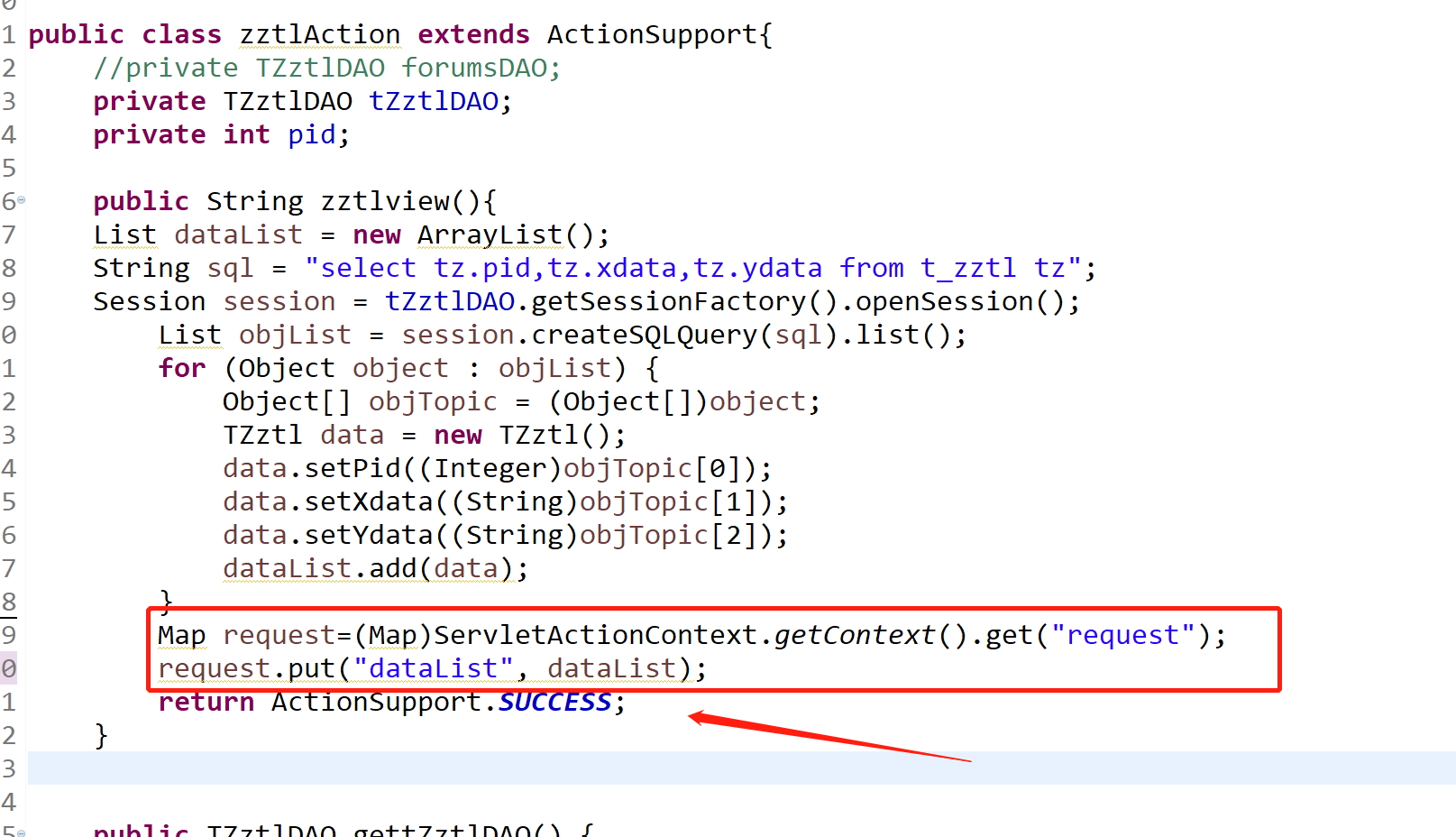Click variable dataList in 'List dataList = new' line

coord(239,235)
